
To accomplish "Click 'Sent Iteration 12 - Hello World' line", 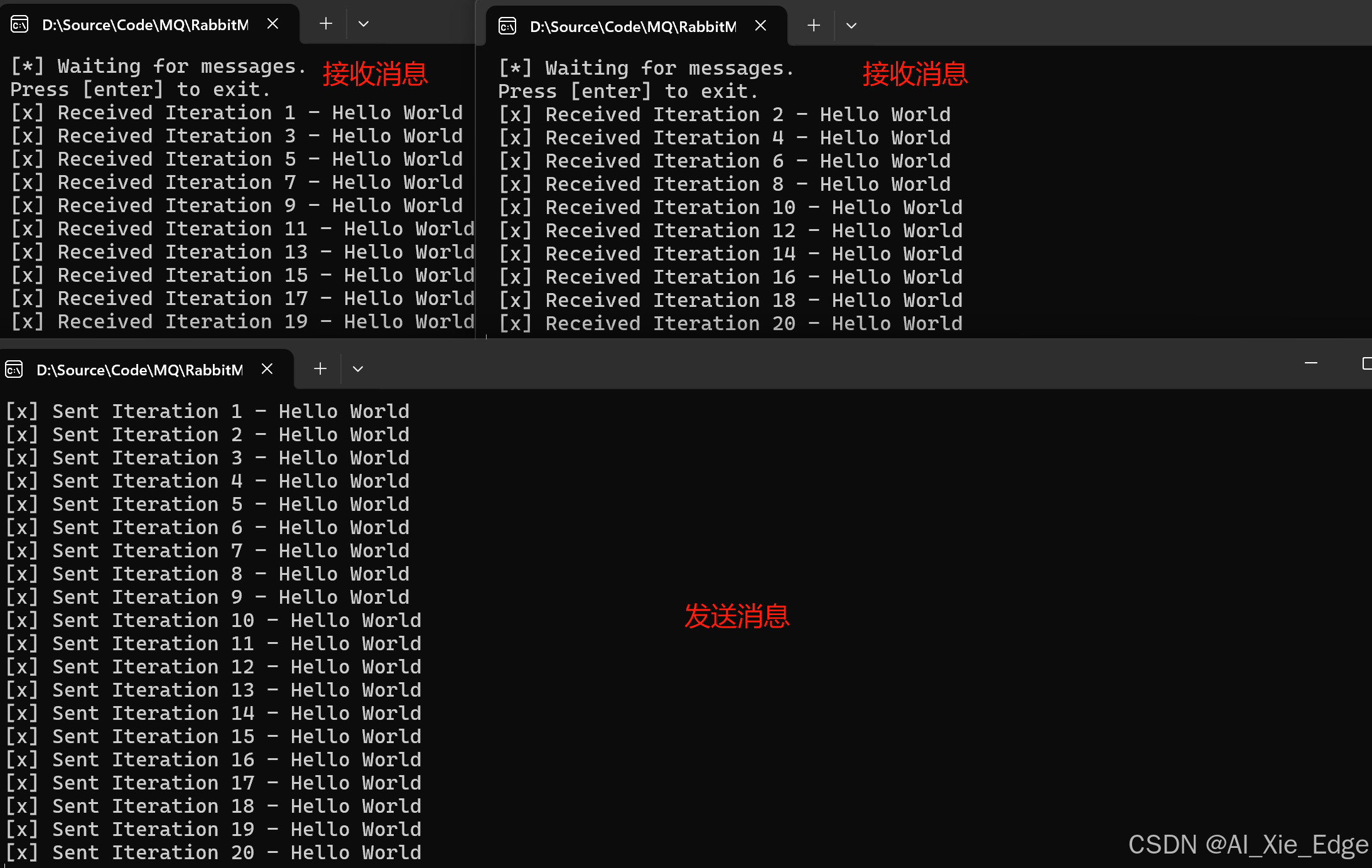I will pos(214,667).
